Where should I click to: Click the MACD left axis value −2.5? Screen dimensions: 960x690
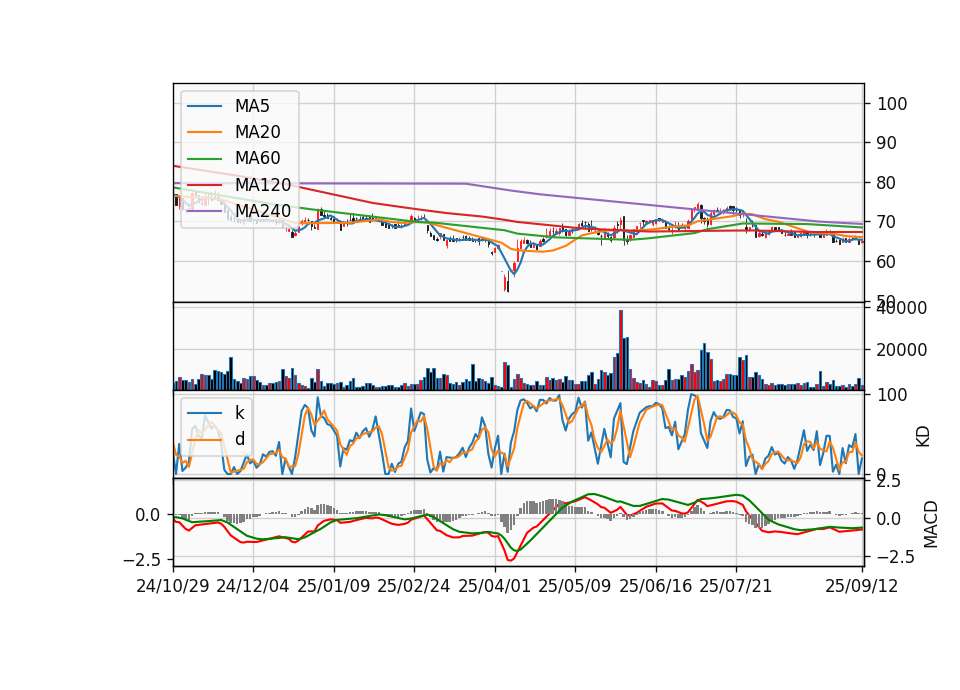142,560
